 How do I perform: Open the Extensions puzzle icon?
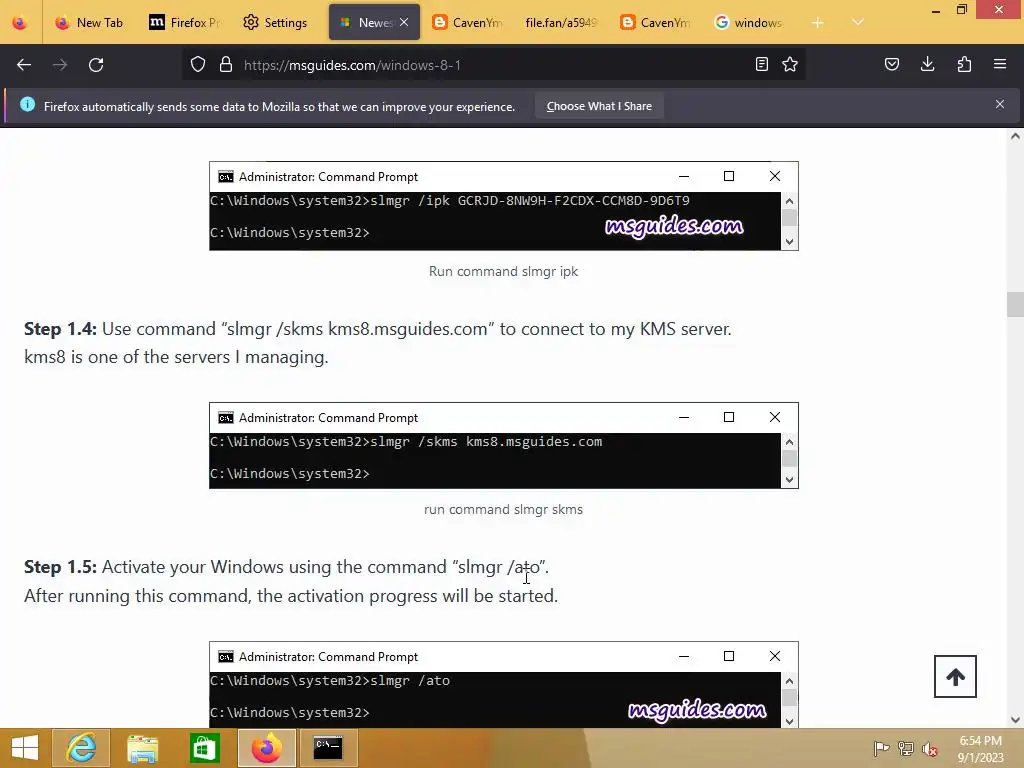pos(964,65)
